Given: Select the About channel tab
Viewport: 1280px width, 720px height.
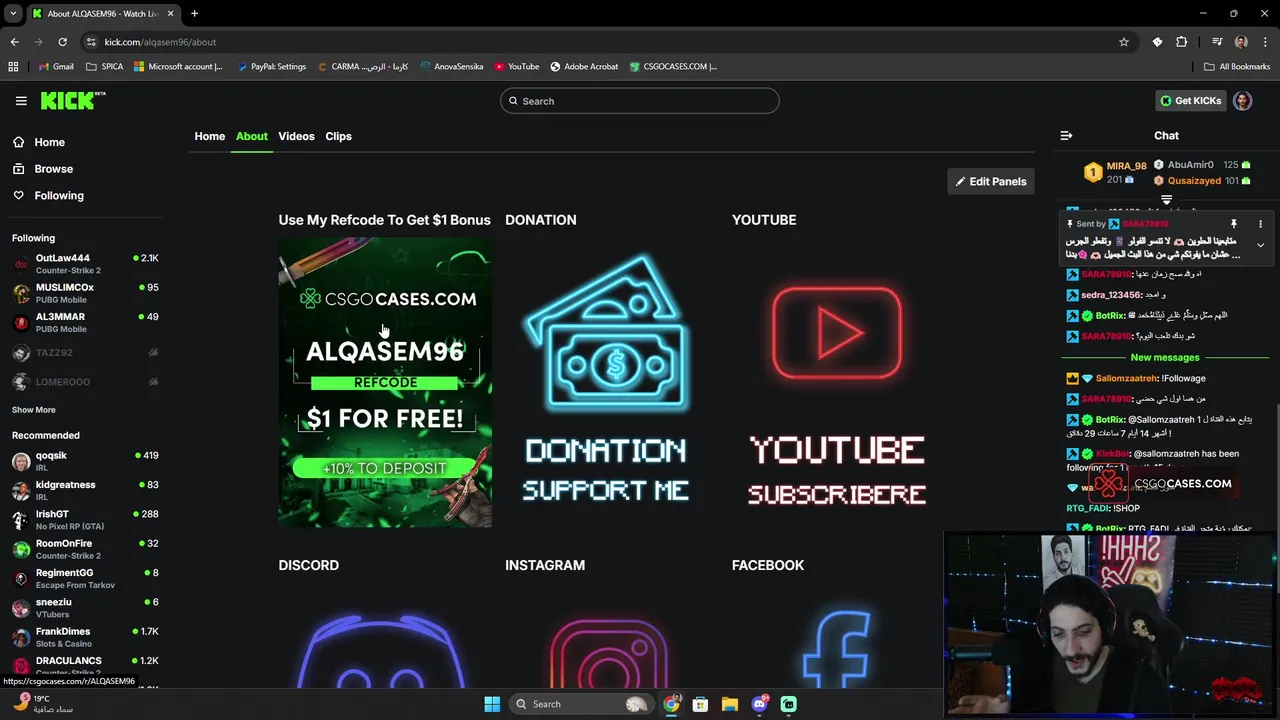Looking at the screenshot, I should (252, 136).
